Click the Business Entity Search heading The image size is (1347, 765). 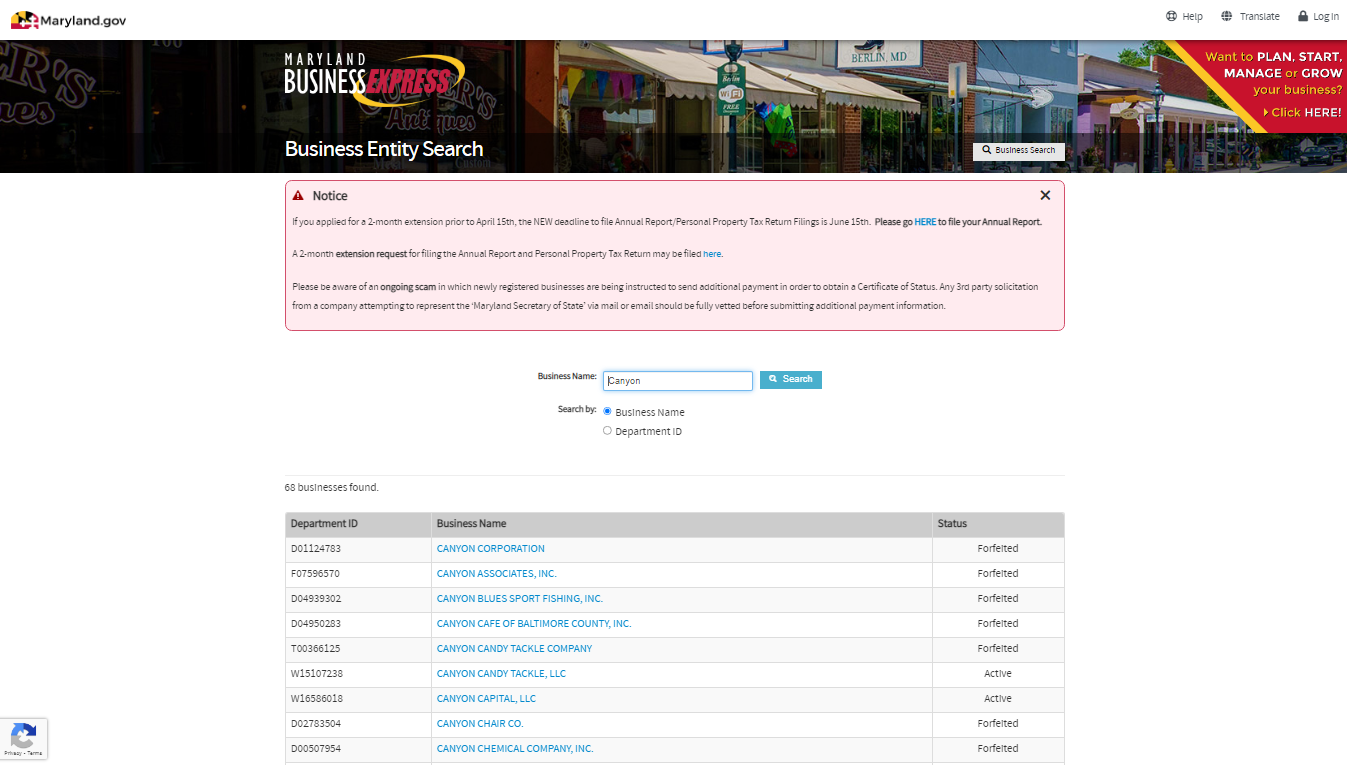[384, 149]
